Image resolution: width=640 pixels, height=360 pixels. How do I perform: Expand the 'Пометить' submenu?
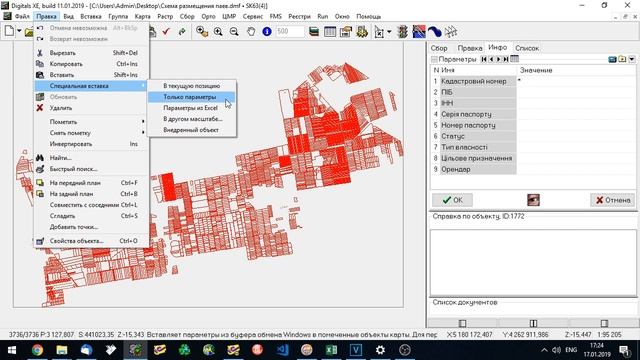[91, 122]
